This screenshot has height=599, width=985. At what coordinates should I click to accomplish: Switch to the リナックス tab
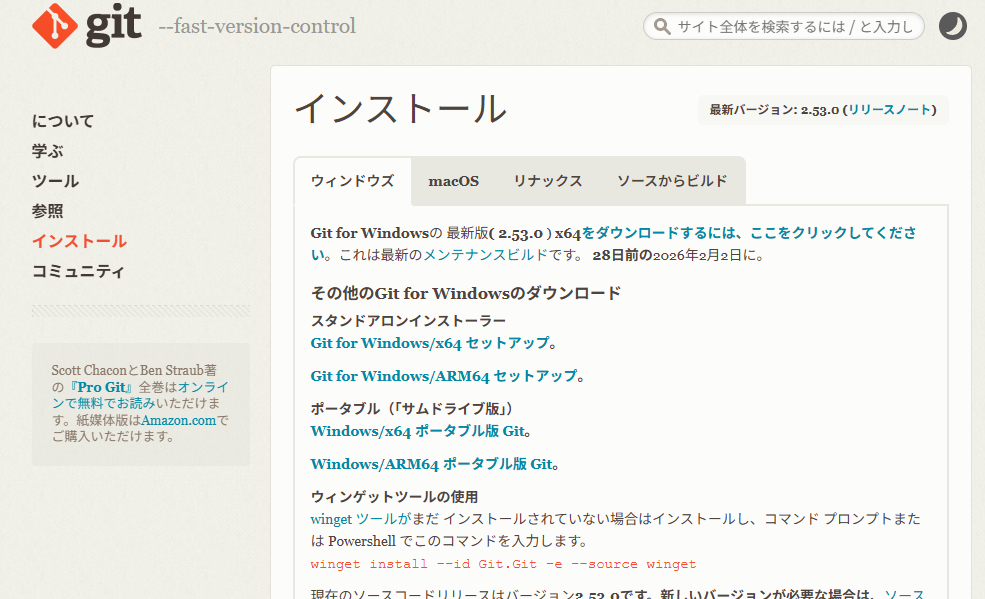click(x=547, y=181)
